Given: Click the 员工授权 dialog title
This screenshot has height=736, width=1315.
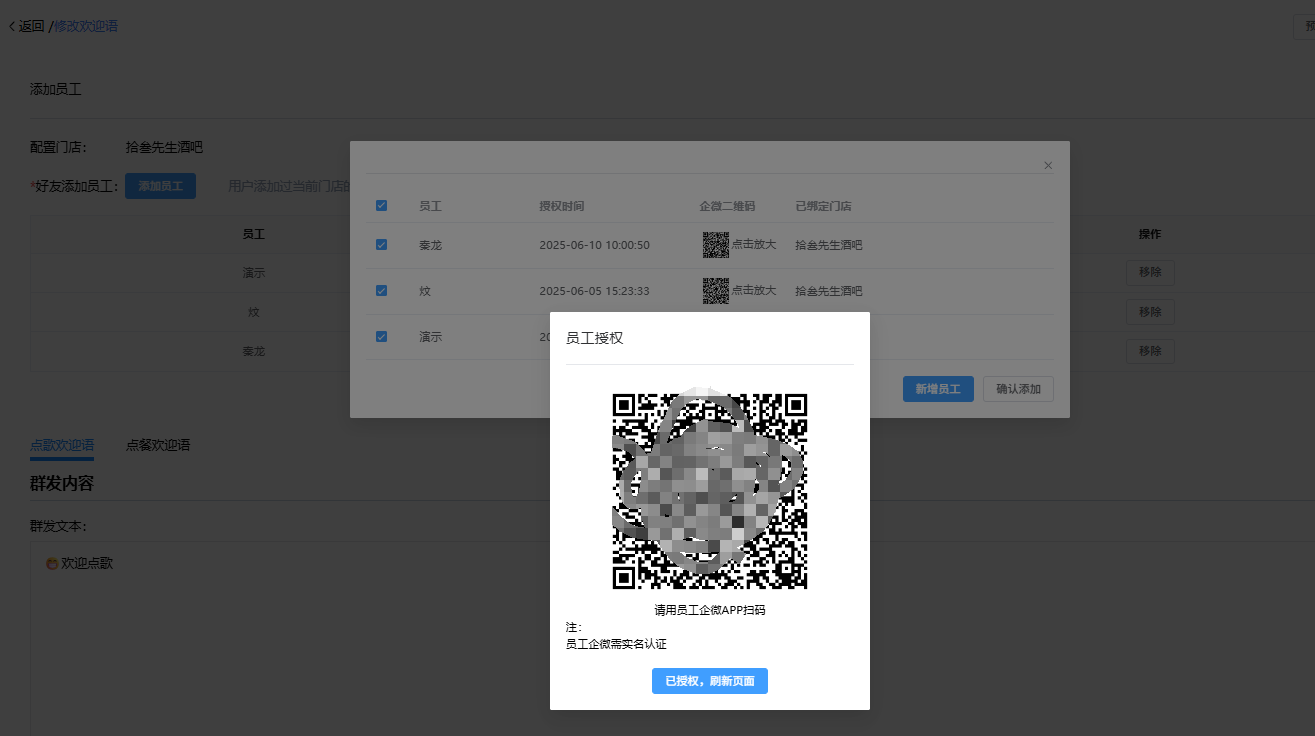Looking at the screenshot, I should tap(595, 338).
